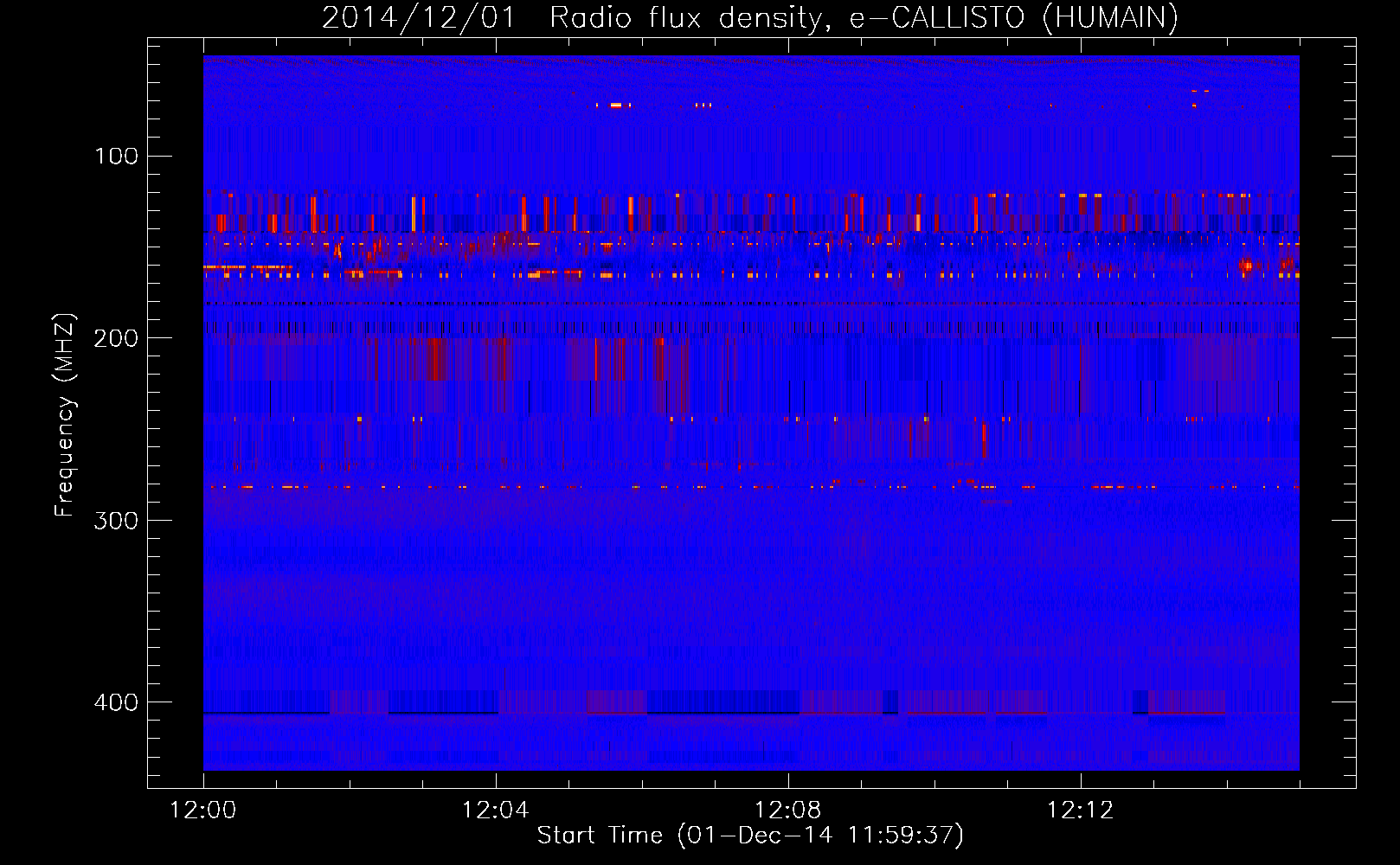Image resolution: width=1400 pixels, height=865 pixels.
Task: Click the '12:12' time tick label
Action: tap(1081, 811)
